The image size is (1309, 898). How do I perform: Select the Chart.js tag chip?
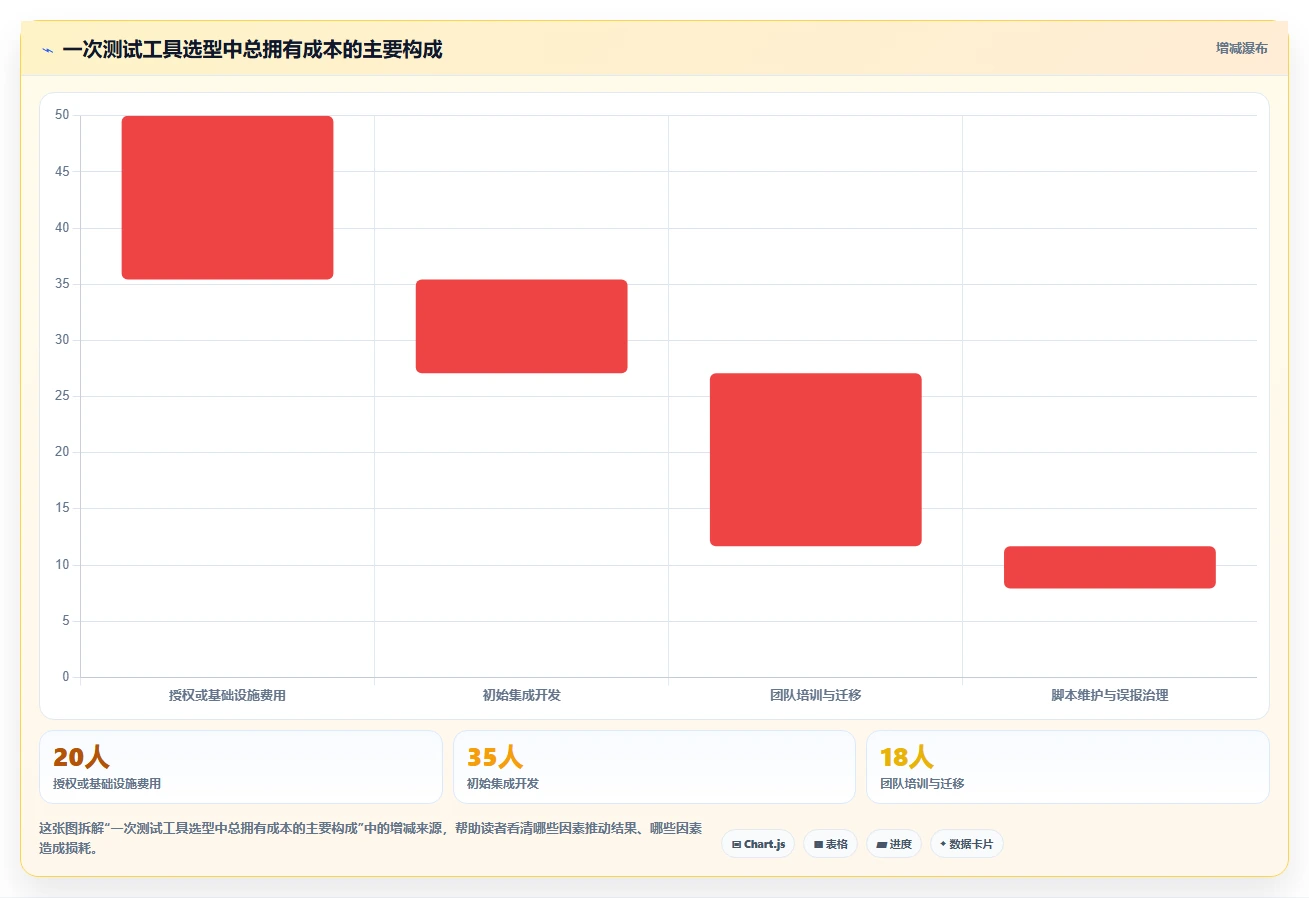pyautogui.click(x=758, y=844)
